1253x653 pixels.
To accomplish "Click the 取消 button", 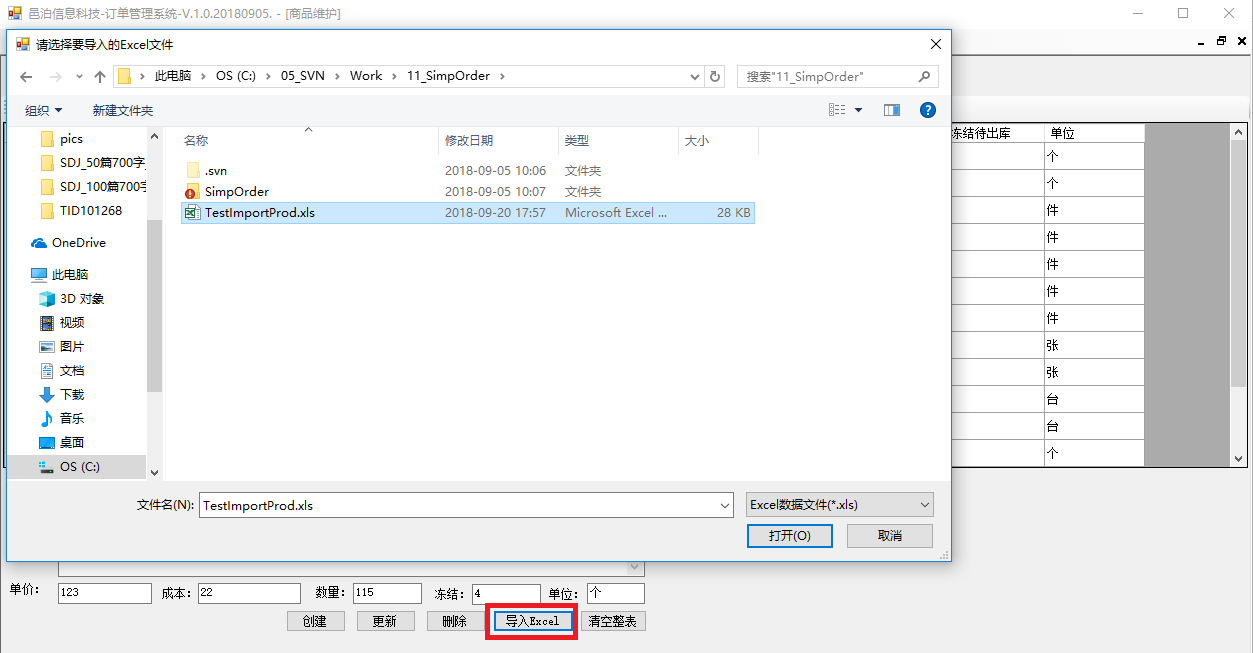I will pos(890,536).
